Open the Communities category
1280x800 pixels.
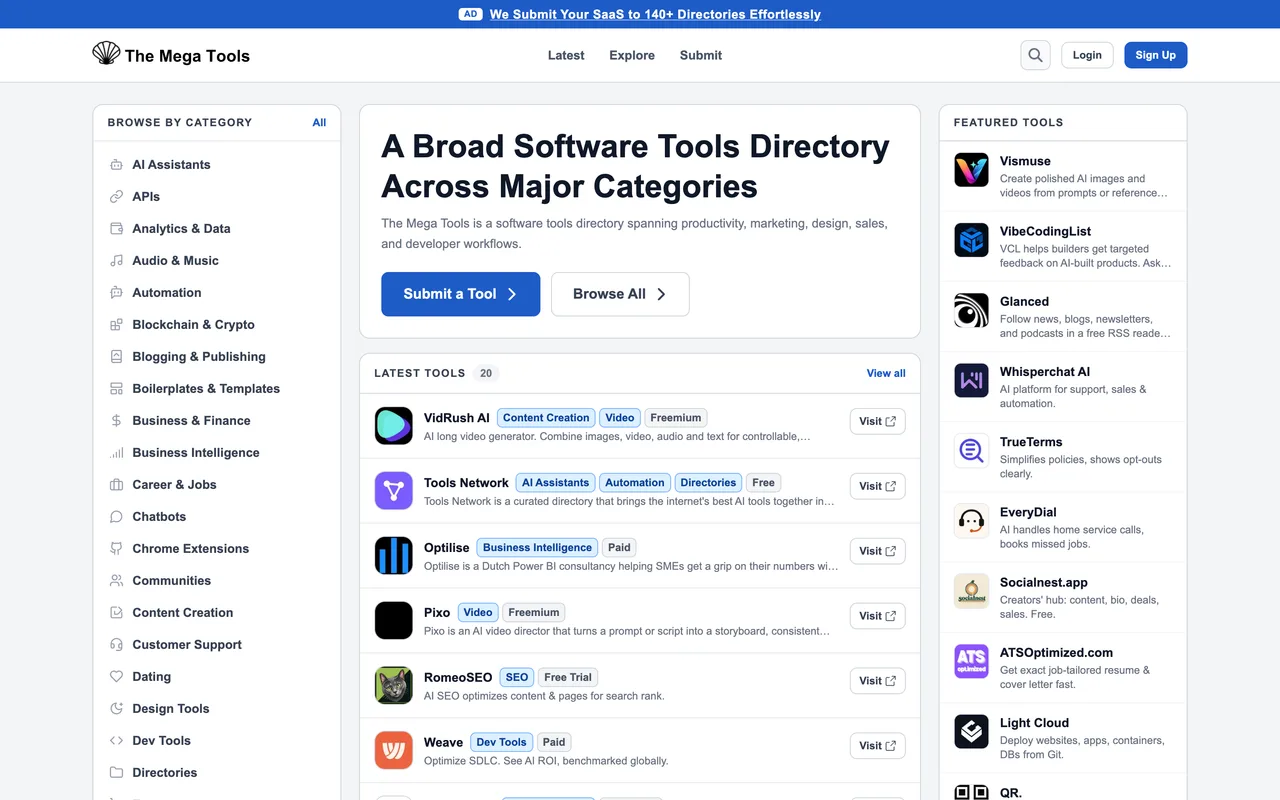(x=217, y=581)
